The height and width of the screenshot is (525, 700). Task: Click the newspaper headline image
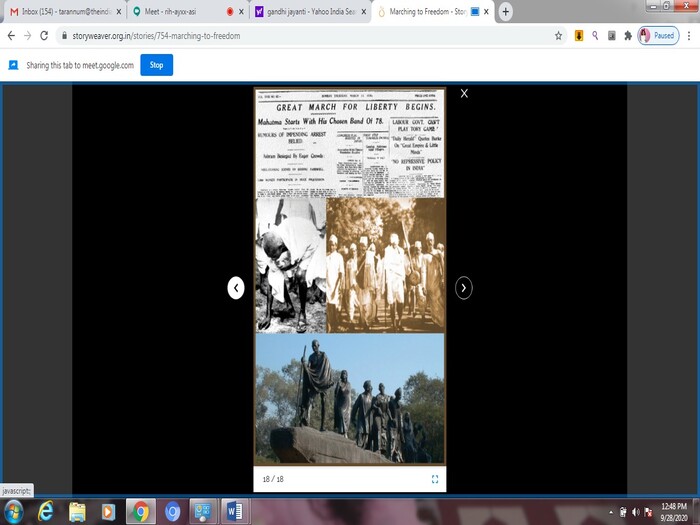350,144
